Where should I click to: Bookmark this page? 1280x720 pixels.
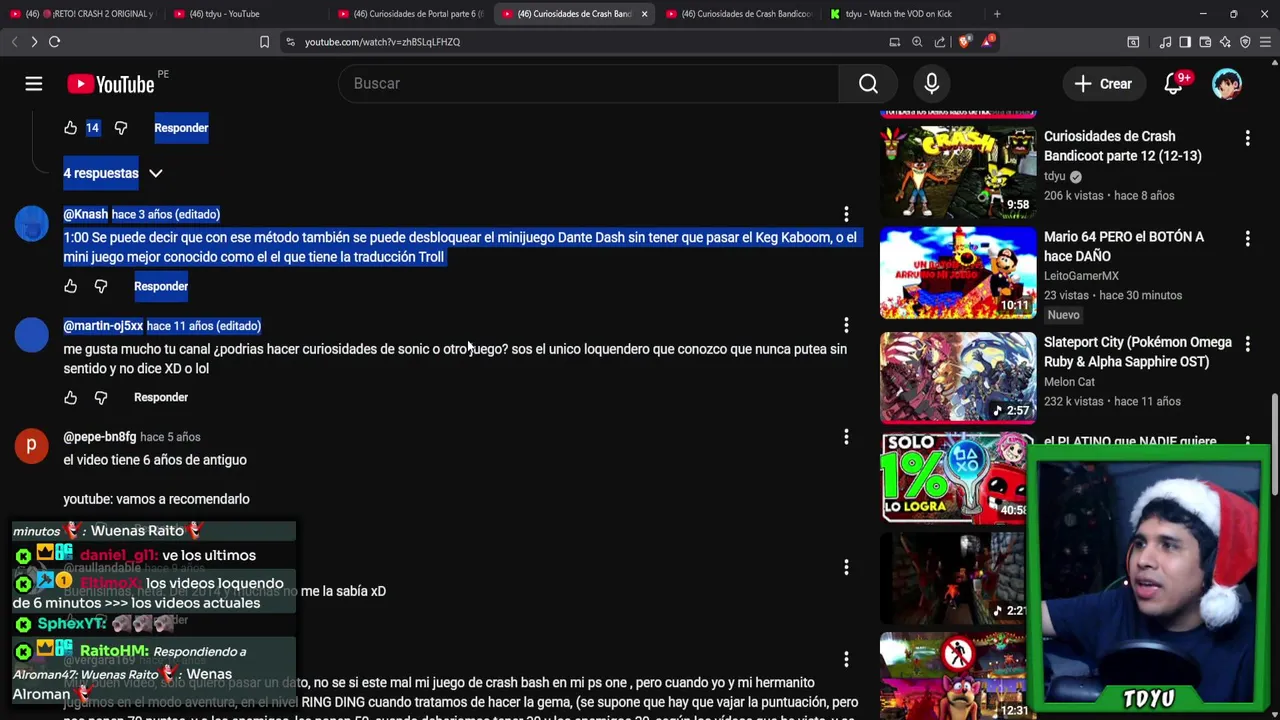264,42
